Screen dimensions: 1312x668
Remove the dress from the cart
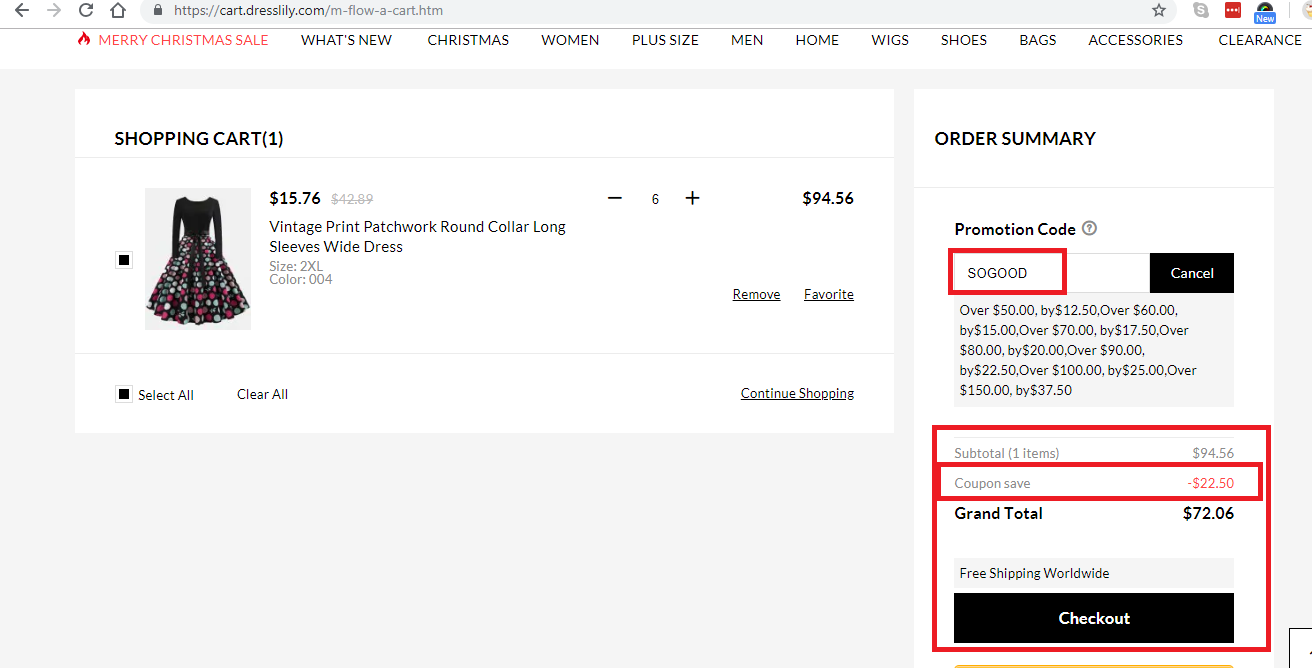[755, 293]
